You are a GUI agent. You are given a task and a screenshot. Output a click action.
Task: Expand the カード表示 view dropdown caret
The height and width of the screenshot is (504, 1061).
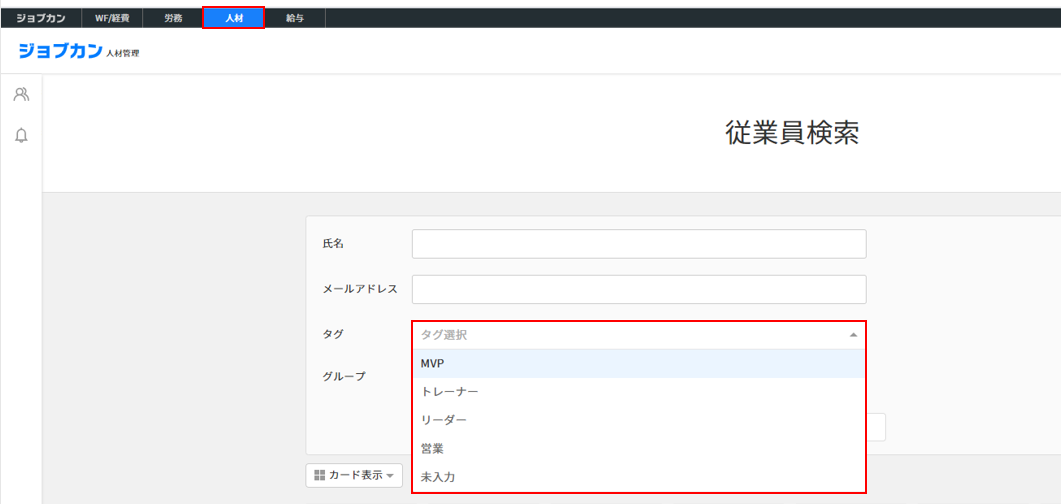click(391, 476)
